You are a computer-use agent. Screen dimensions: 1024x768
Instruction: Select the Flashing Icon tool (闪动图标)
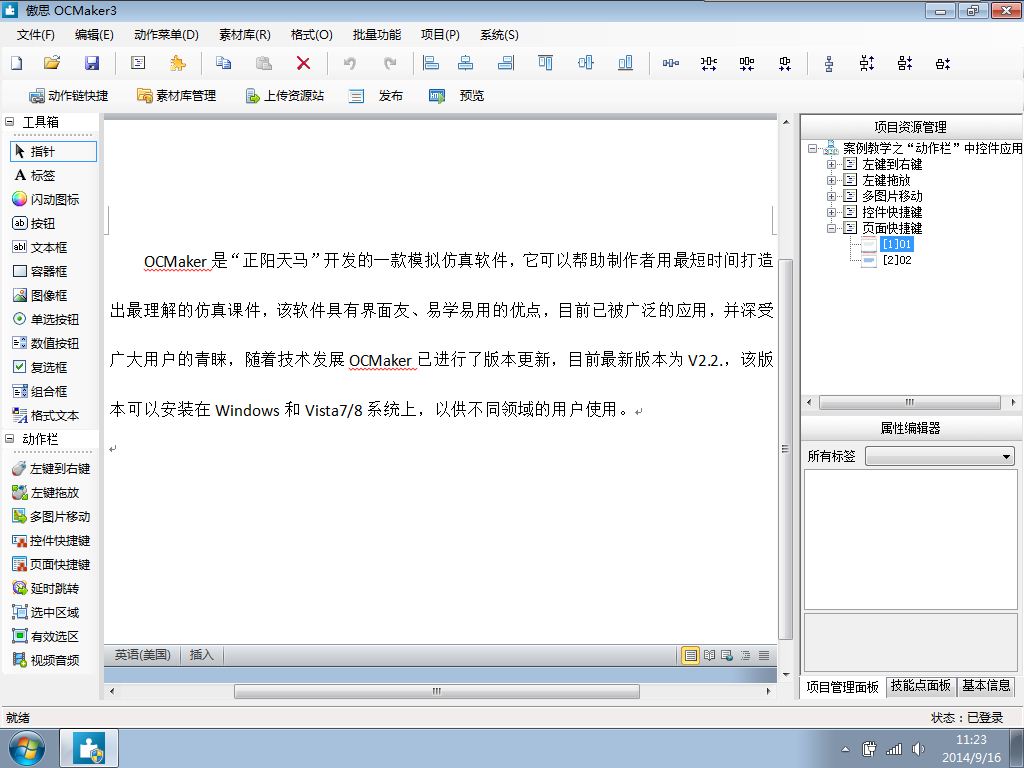point(46,199)
